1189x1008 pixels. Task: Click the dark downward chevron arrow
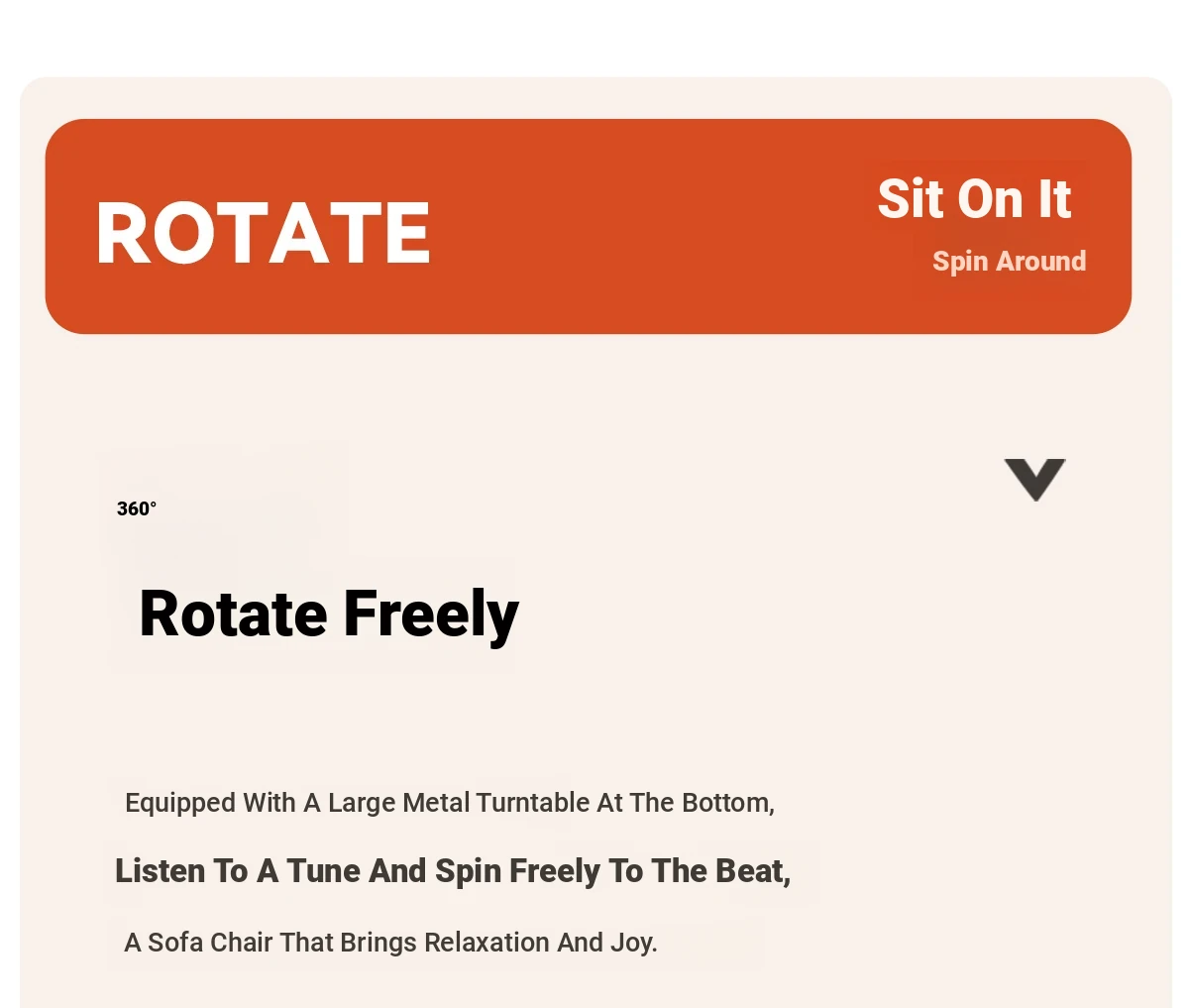pyautogui.click(x=1034, y=480)
